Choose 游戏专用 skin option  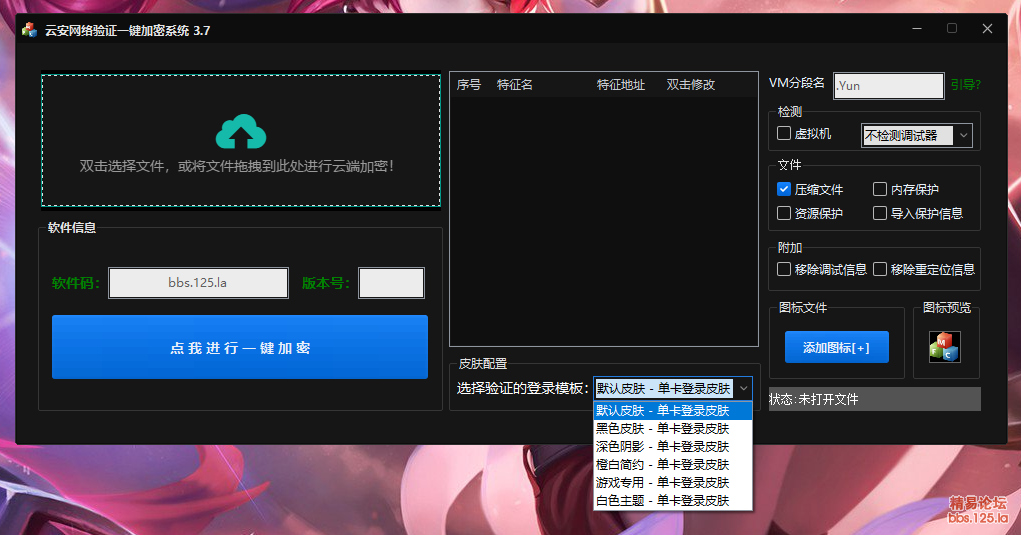662,482
